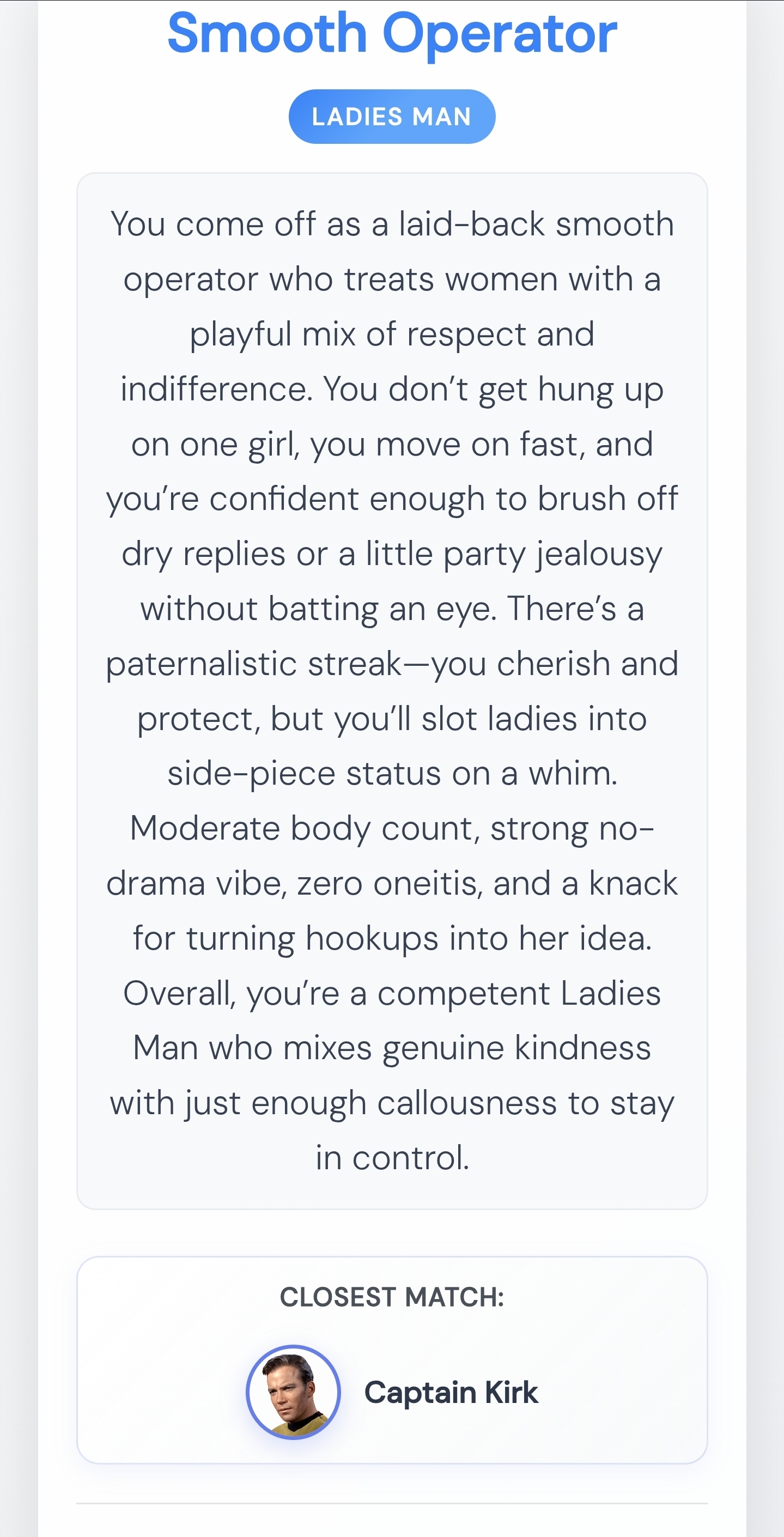The image size is (784, 1537).
Task: Tap the CLOSEST MATCH heading
Action: tap(392, 1297)
